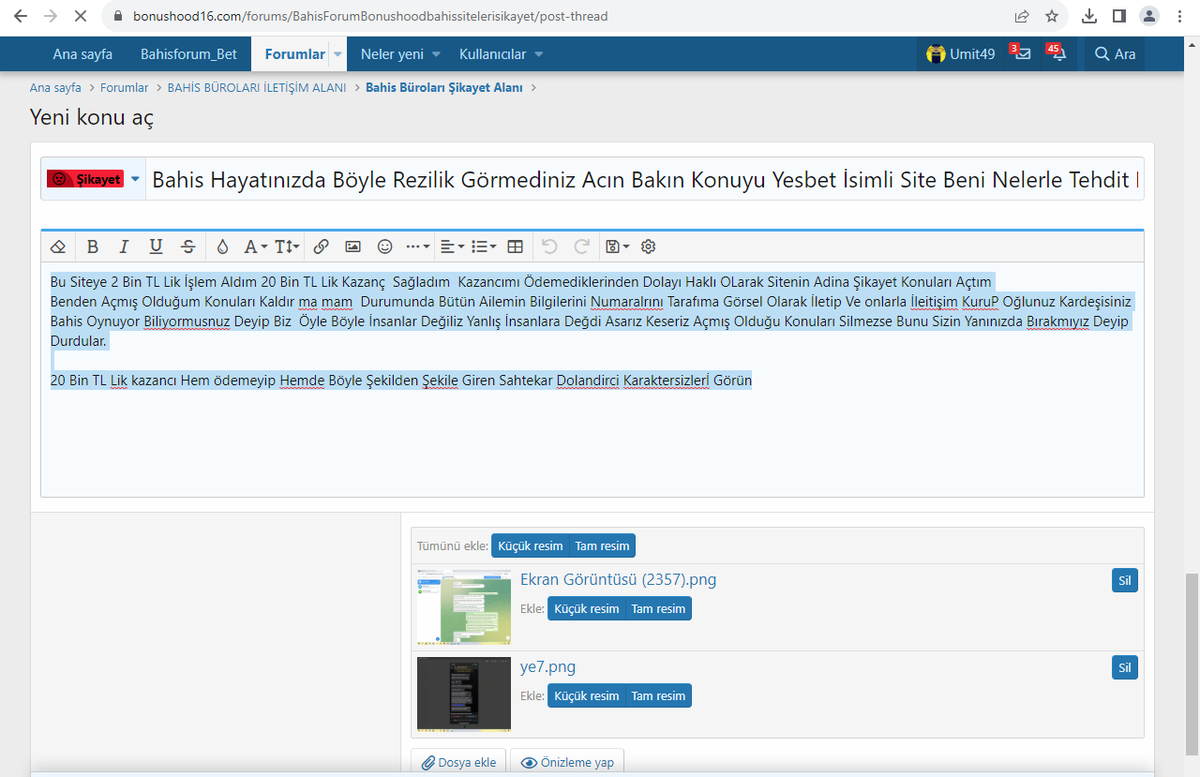Open the Ara search button
1200x777 pixels.
point(1115,54)
